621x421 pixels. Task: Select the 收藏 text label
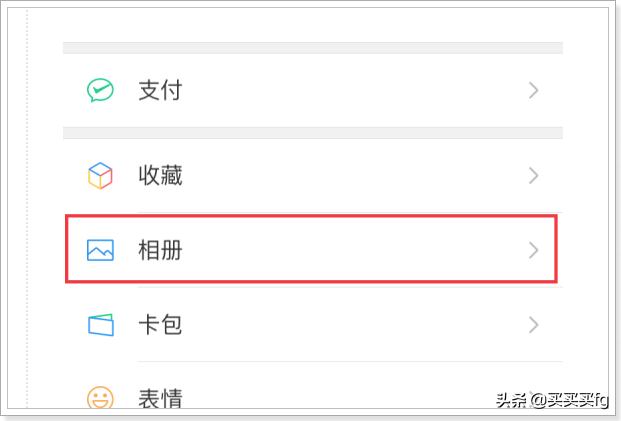[160, 175]
